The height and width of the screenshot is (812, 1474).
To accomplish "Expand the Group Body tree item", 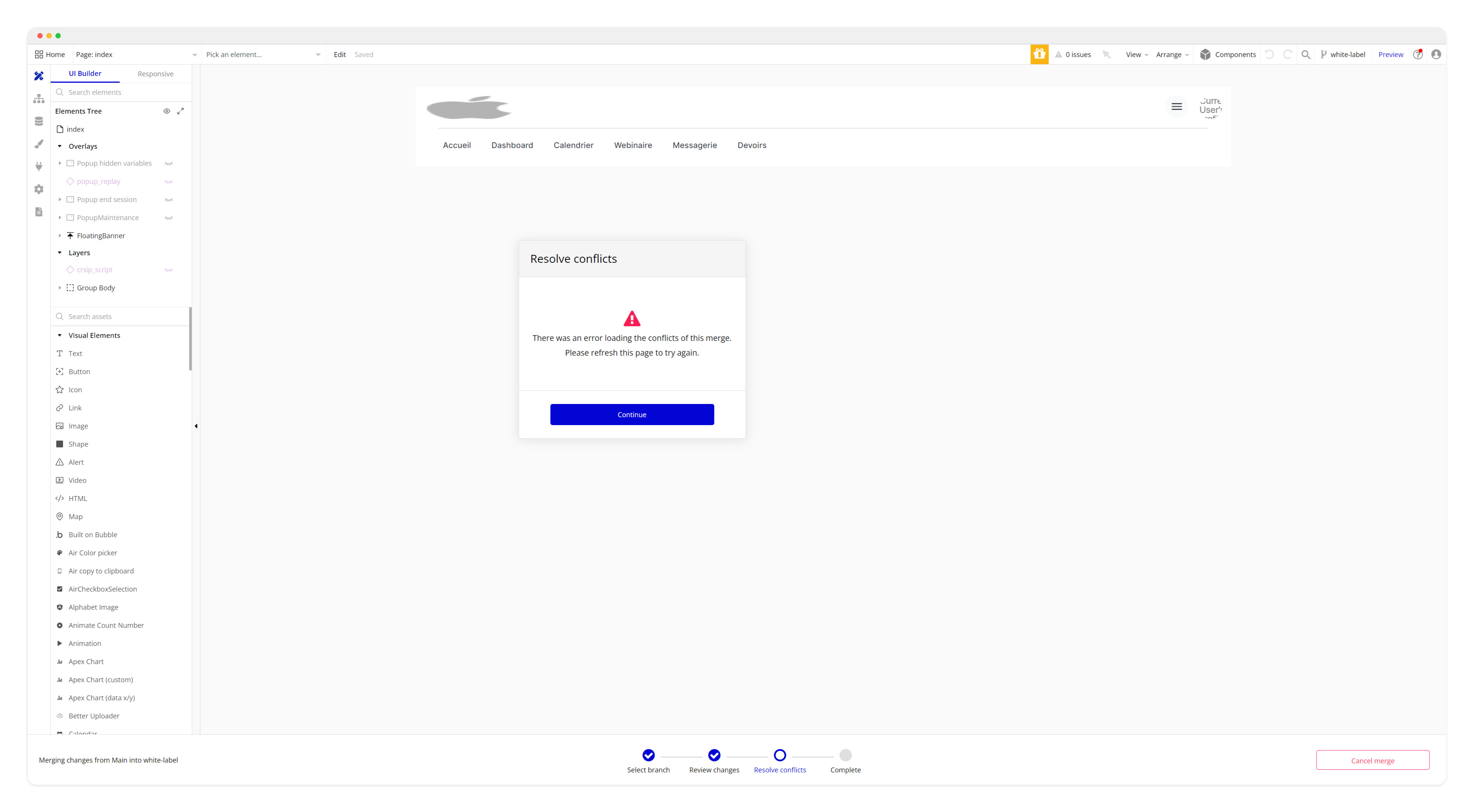I will click(60, 288).
